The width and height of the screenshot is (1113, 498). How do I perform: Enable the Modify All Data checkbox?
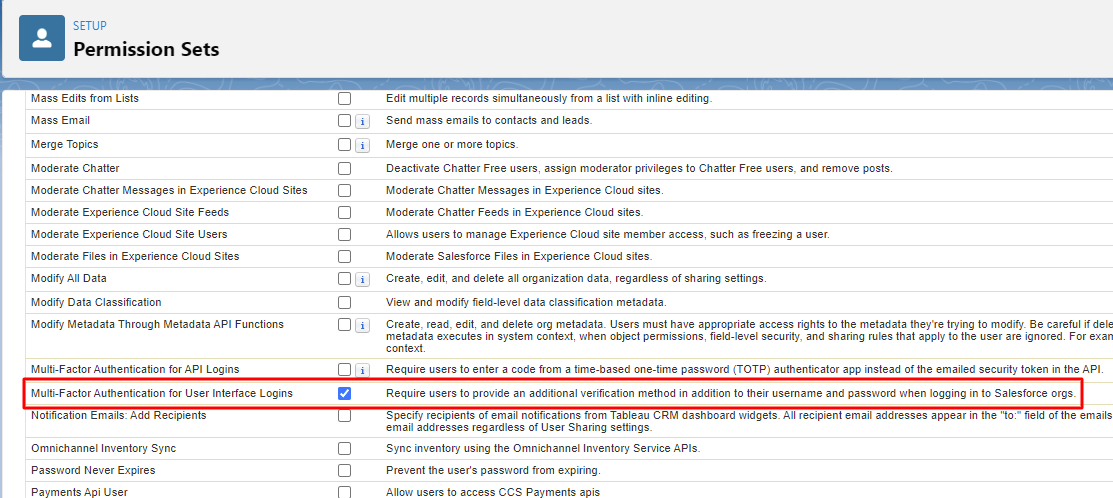pyautogui.click(x=344, y=279)
